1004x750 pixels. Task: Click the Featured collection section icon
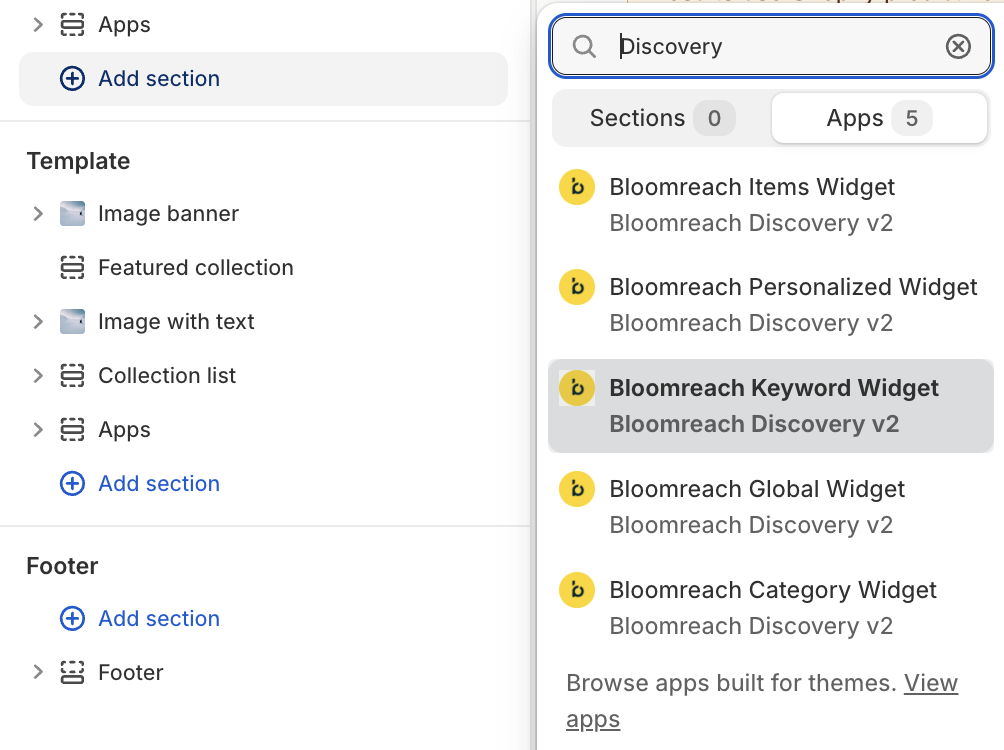click(72, 268)
